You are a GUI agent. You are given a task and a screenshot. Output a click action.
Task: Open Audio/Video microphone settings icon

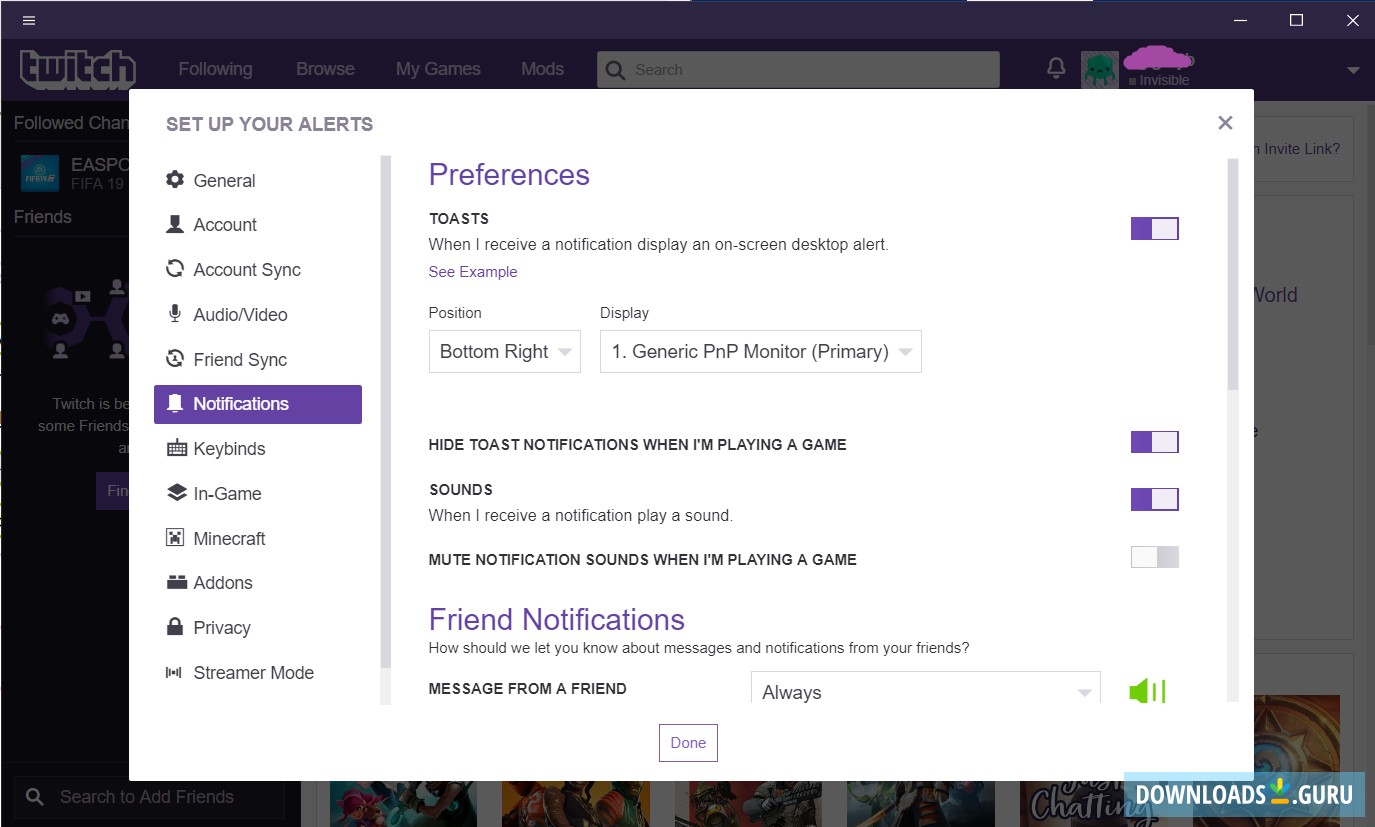click(175, 314)
